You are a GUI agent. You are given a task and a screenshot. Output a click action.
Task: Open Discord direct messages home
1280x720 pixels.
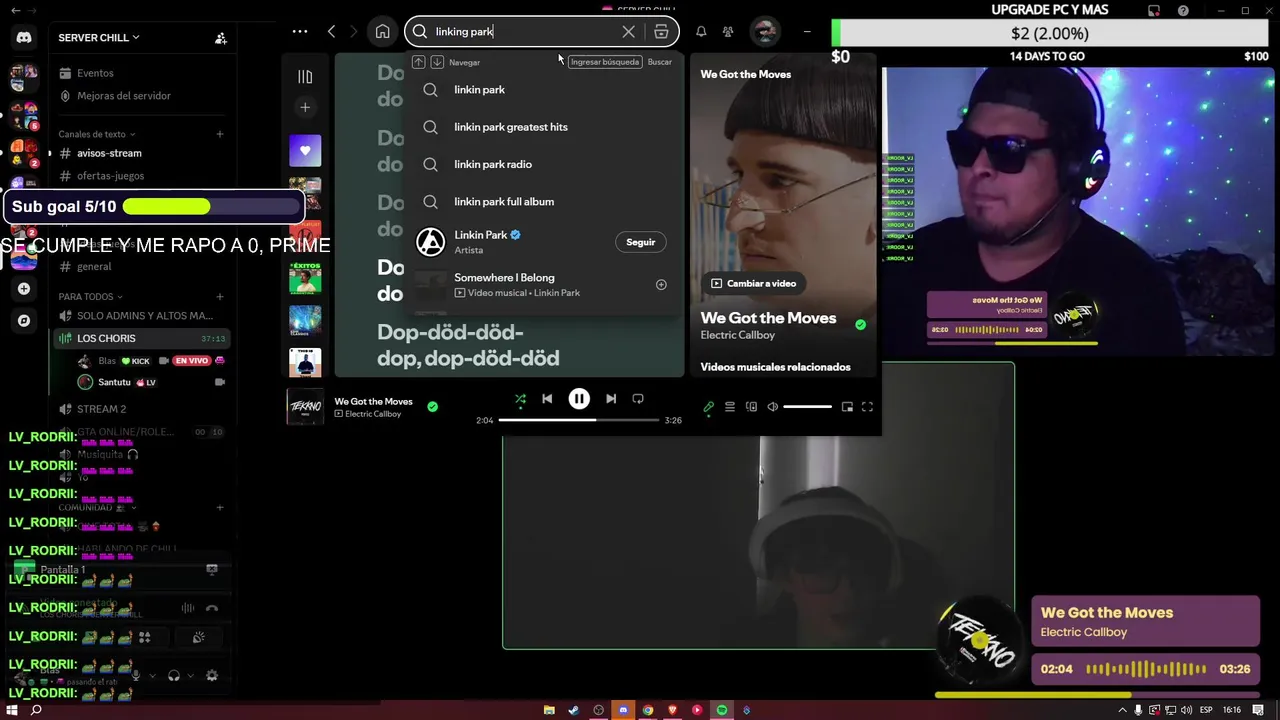click(24, 38)
